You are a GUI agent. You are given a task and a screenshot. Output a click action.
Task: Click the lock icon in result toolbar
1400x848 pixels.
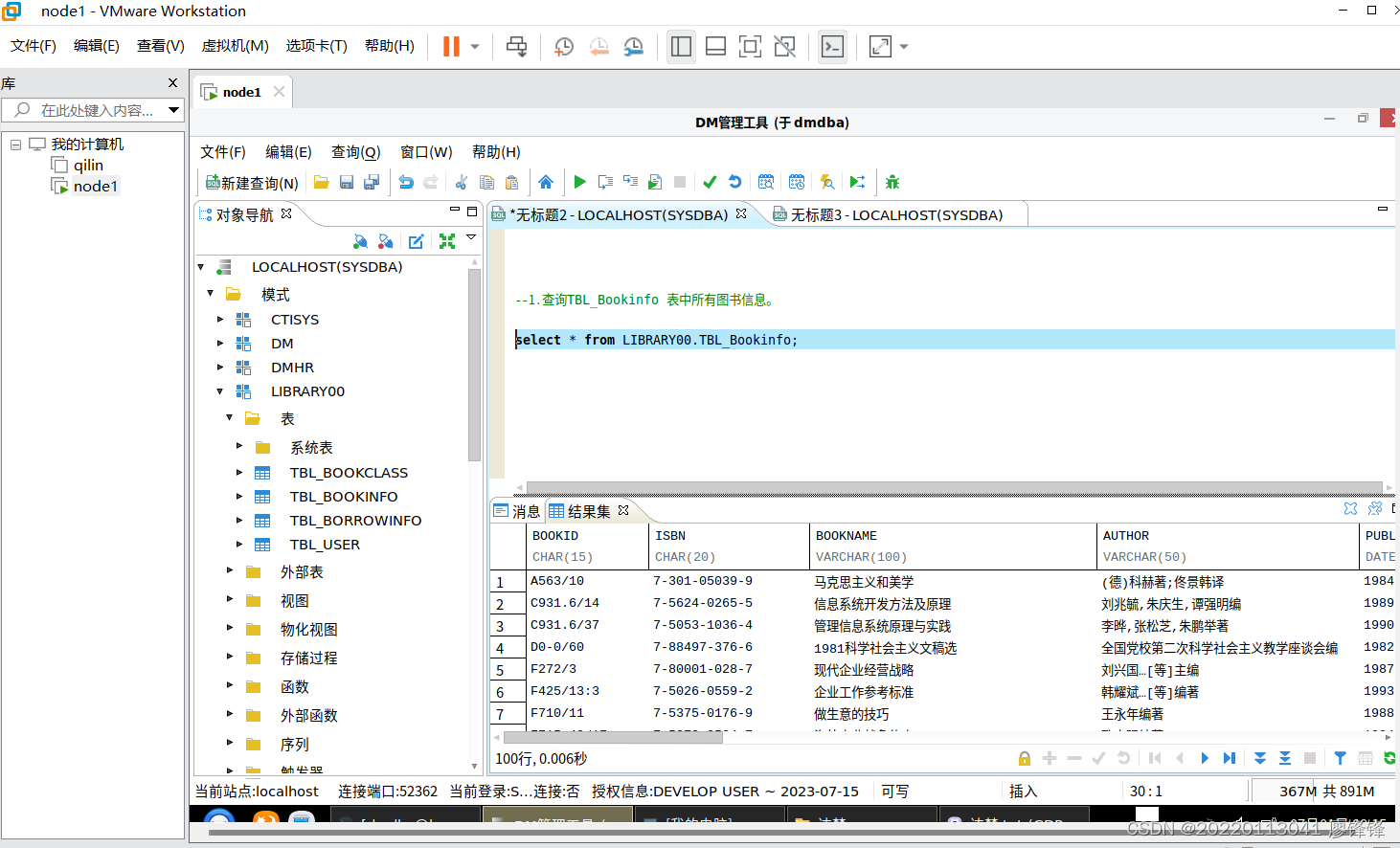[1025, 758]
